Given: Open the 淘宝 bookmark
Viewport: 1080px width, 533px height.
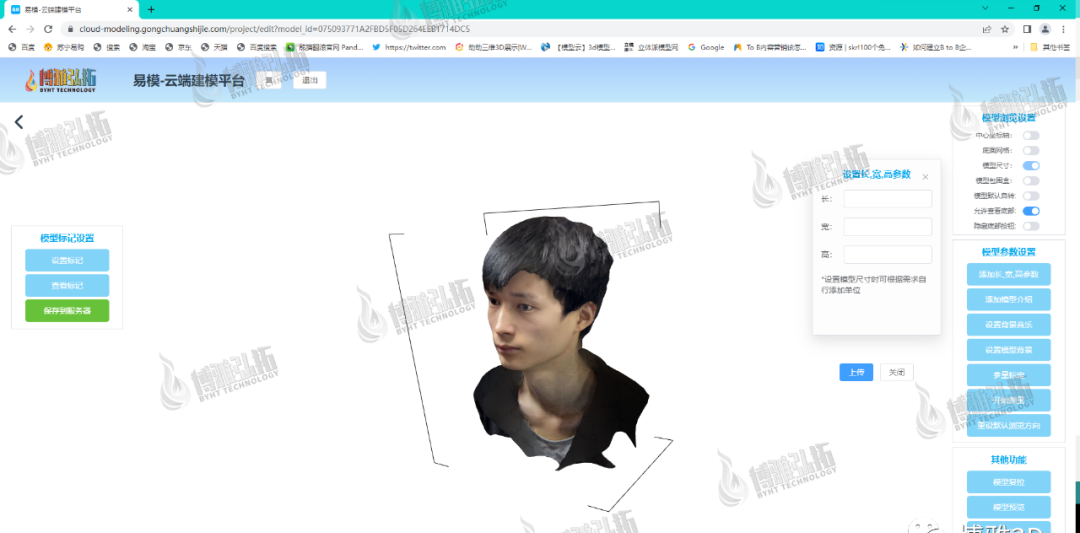Looking at the screenshot, I should pyautogui.click(x=143, y=48).
